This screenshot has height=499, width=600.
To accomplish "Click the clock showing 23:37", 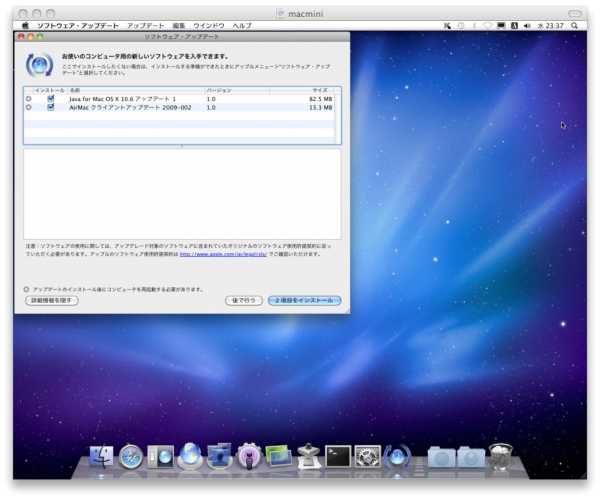I will 551,26.
